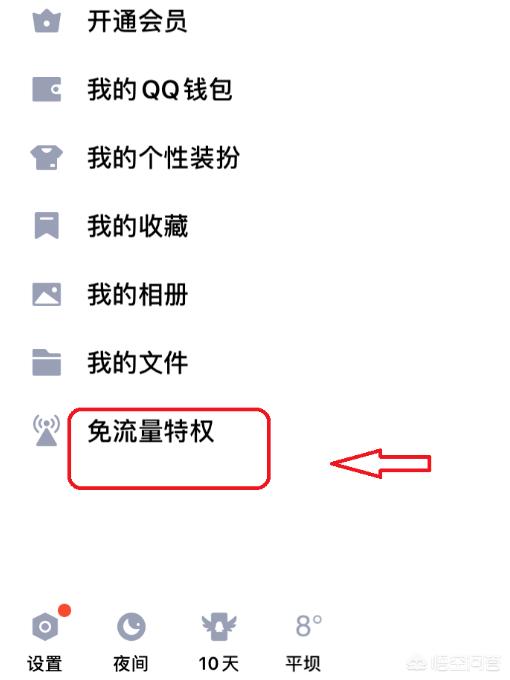The height and width of the screenshot is (680, 510).
Task: Choose the highlighted 免流量特权 text
Action: [x=150, y=431]
